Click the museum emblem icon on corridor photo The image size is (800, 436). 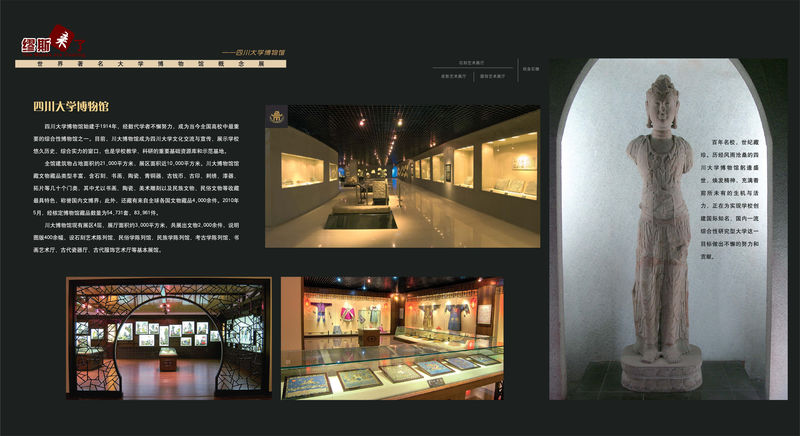pos(276,117)
